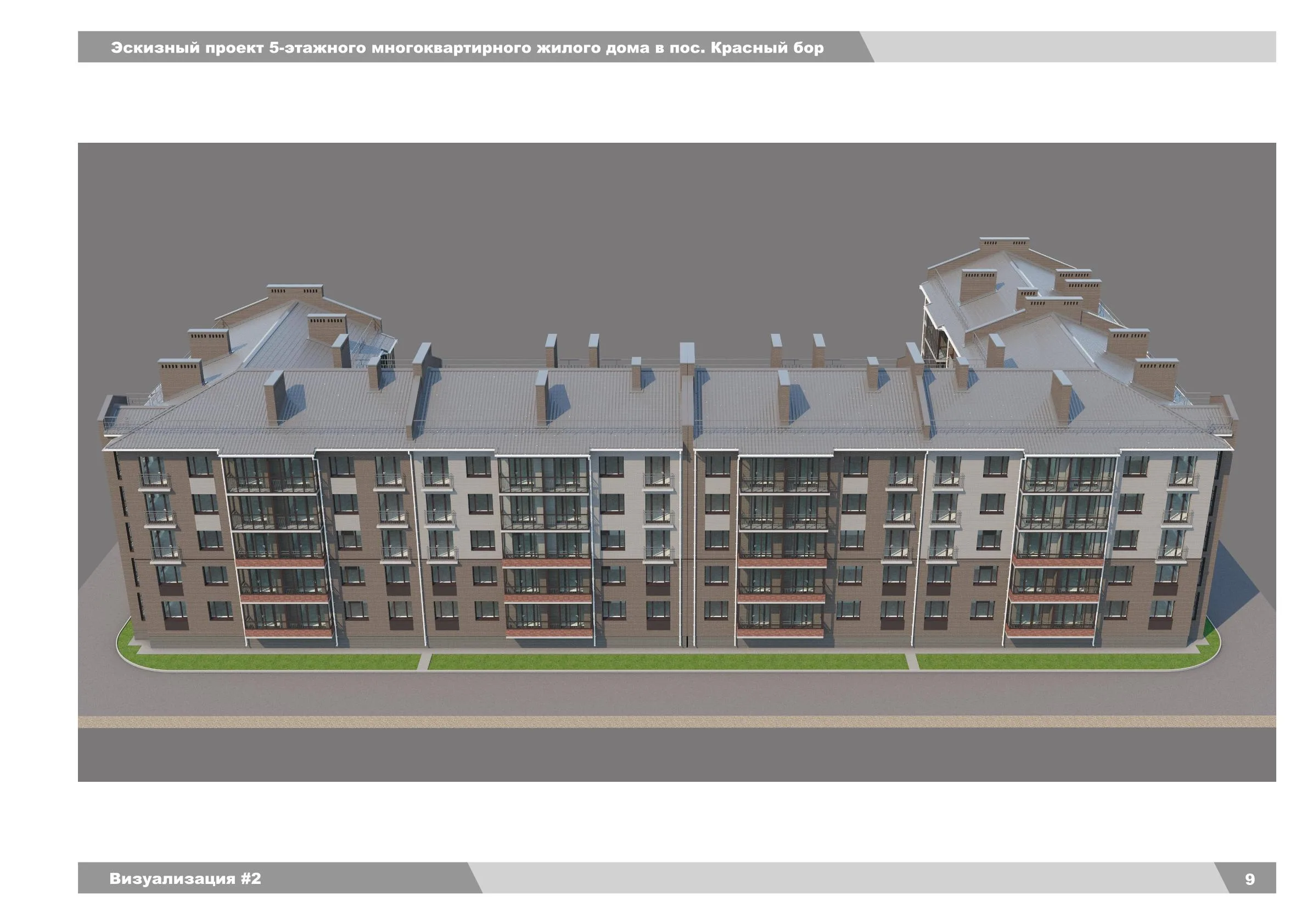Select the building rendering image
This screenshot has height=924, width=1307.
[677, 462]
